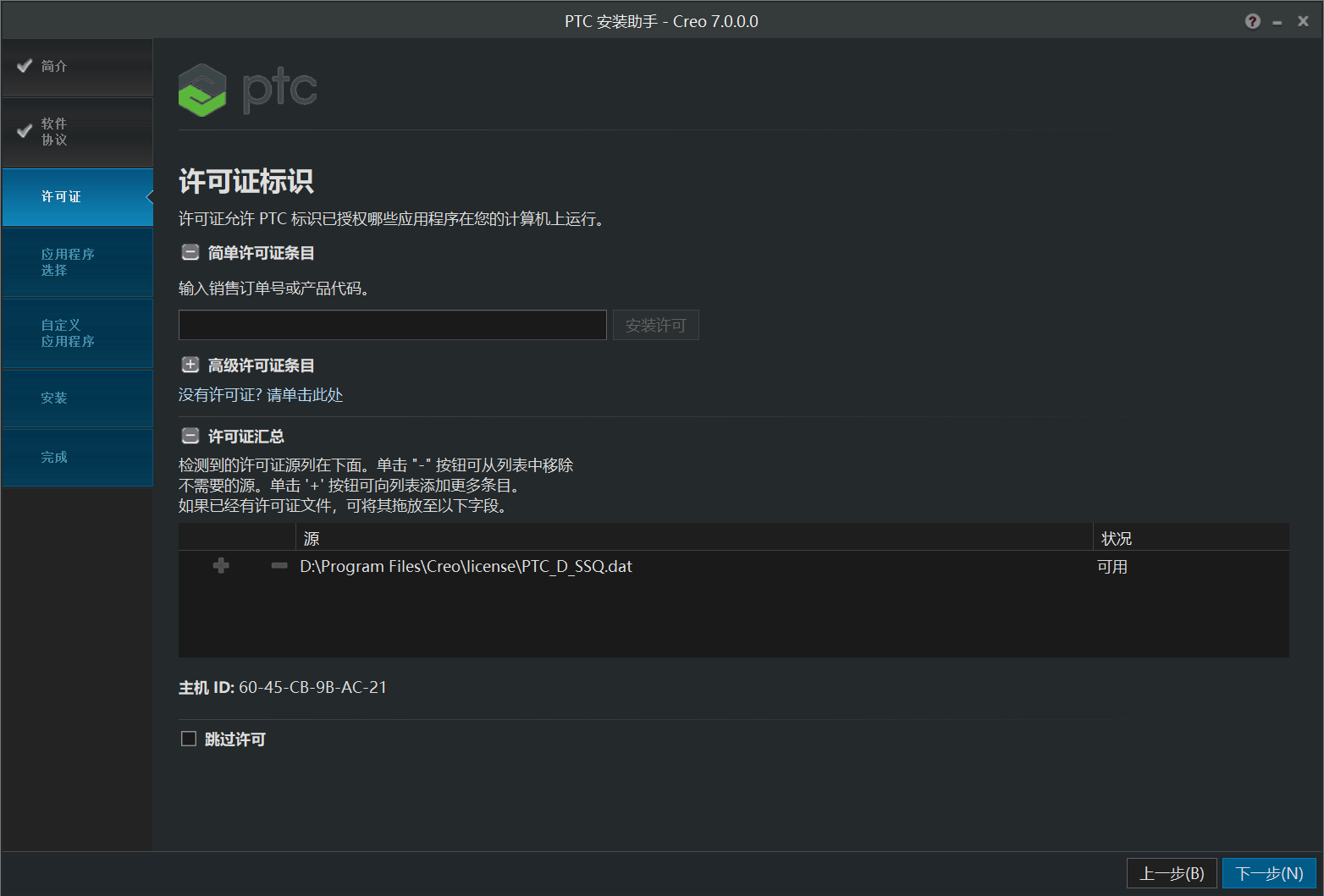Enable the 跳过许可 checkbox
The height and width of the screenshot is (896, 1324).
[x=189, y=739]
